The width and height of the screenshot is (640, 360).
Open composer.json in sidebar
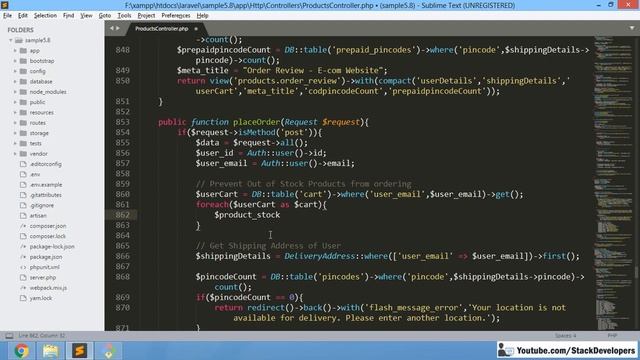pyautogui.click(x=48, y=226)
